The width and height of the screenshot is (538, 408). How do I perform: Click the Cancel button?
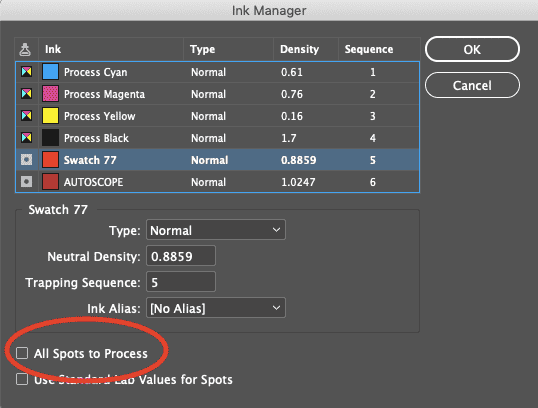(x=472, y=85)
